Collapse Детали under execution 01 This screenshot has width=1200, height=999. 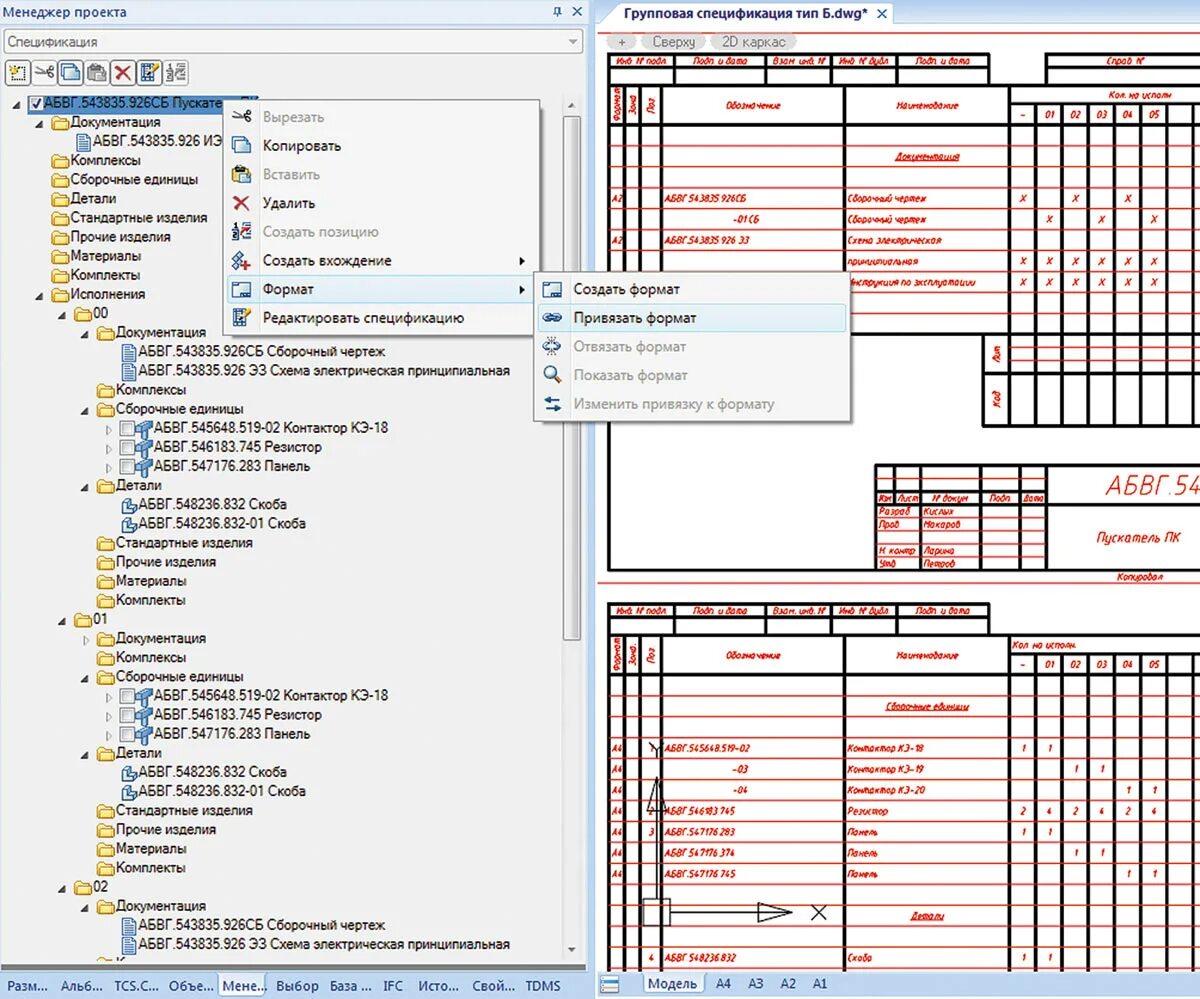87,753
